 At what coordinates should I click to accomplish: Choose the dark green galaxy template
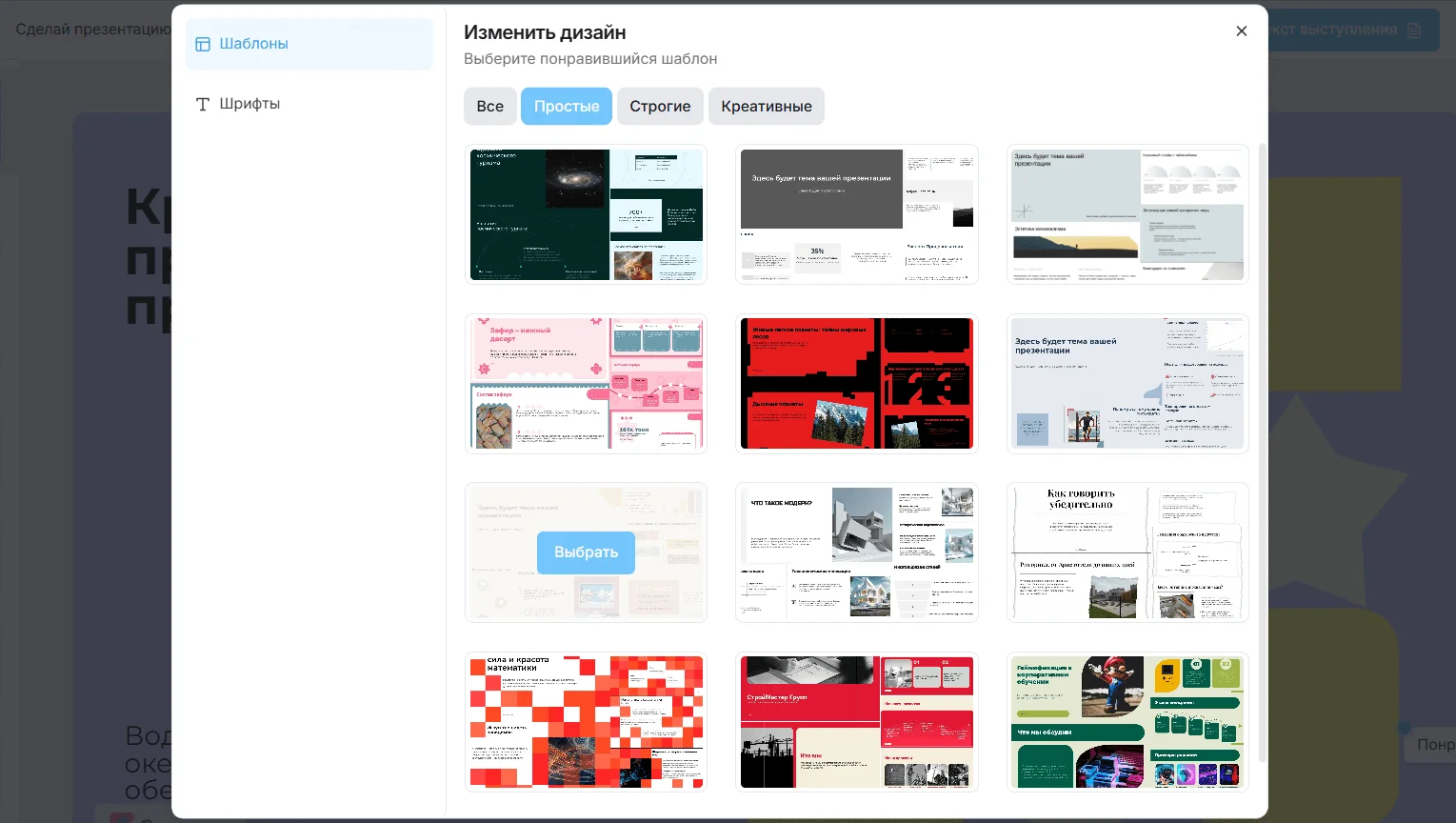(586, 214)
